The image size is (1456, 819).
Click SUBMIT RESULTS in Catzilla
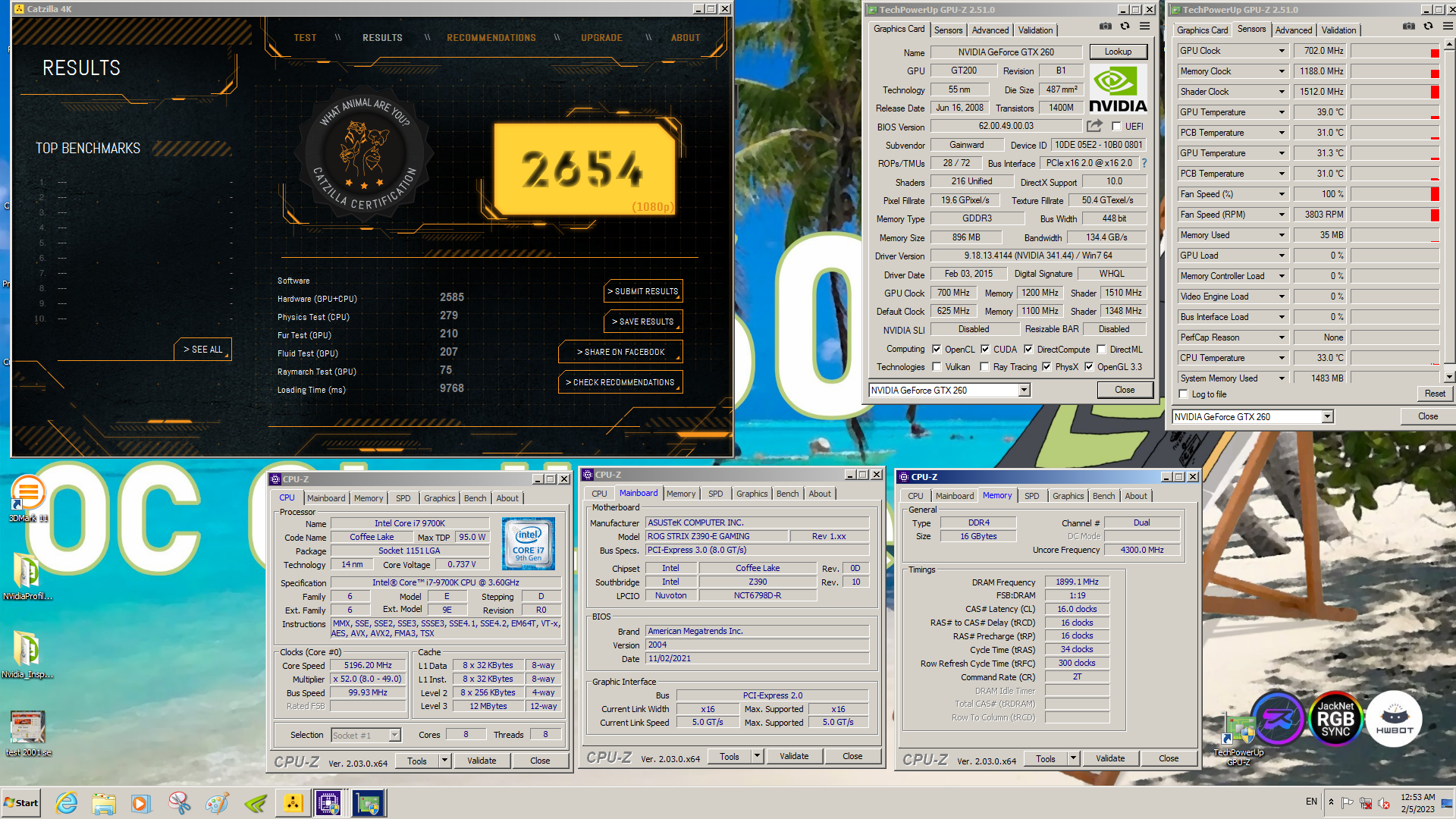click(643, 291)
